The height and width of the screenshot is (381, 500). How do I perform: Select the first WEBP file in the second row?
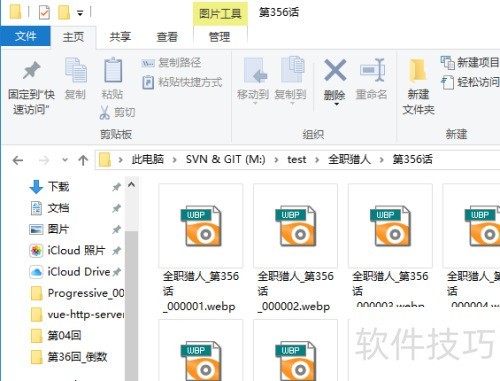201,350
